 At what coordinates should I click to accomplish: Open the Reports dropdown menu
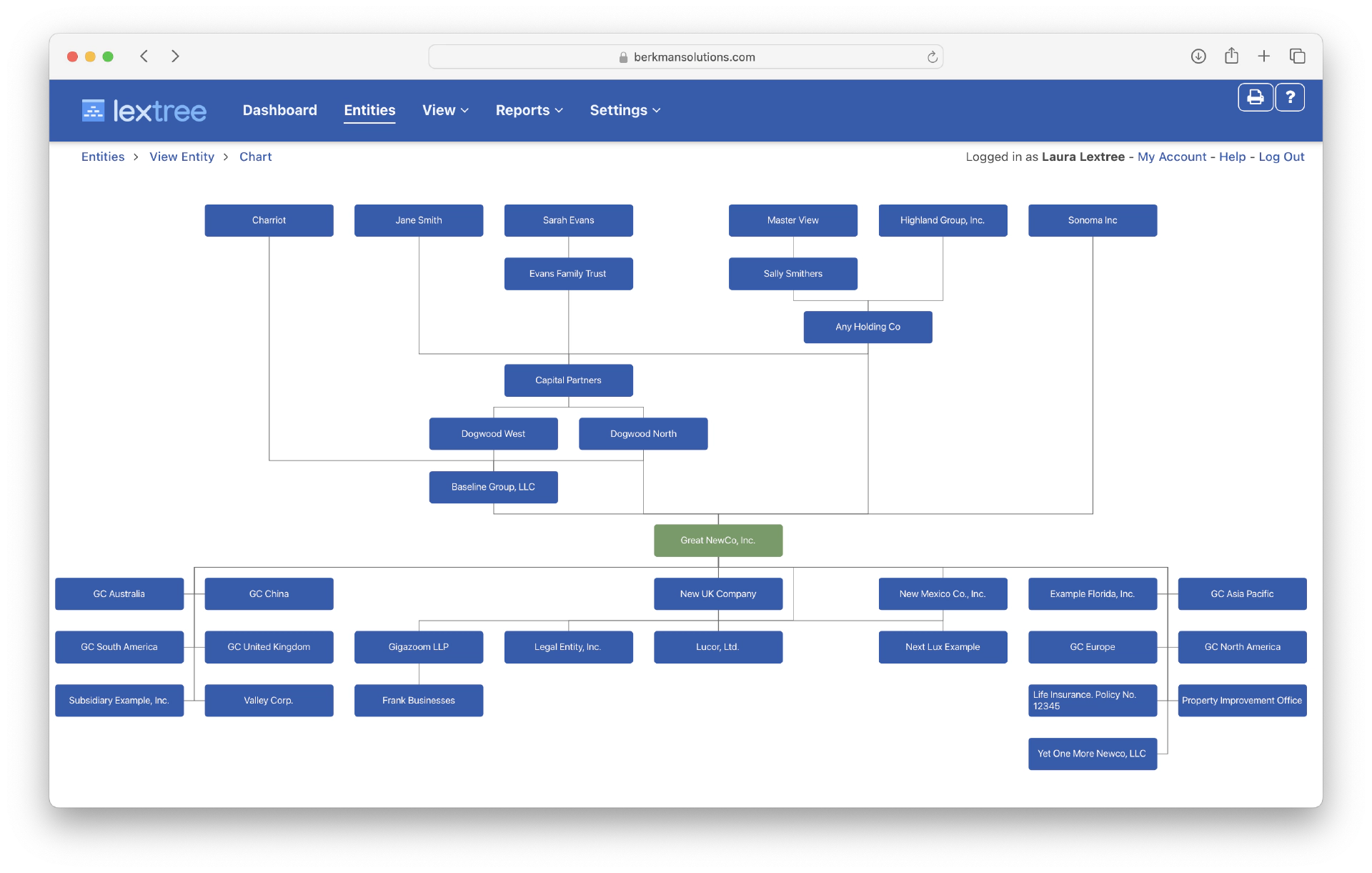pos(530,109)
